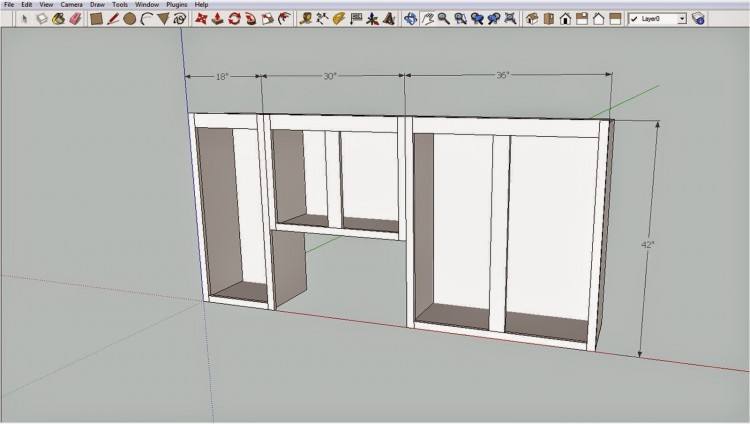Screen dimensions: 750x424
Task: Click the 36" dimension label
Action: pyautogui.click(x=502, y=75)
